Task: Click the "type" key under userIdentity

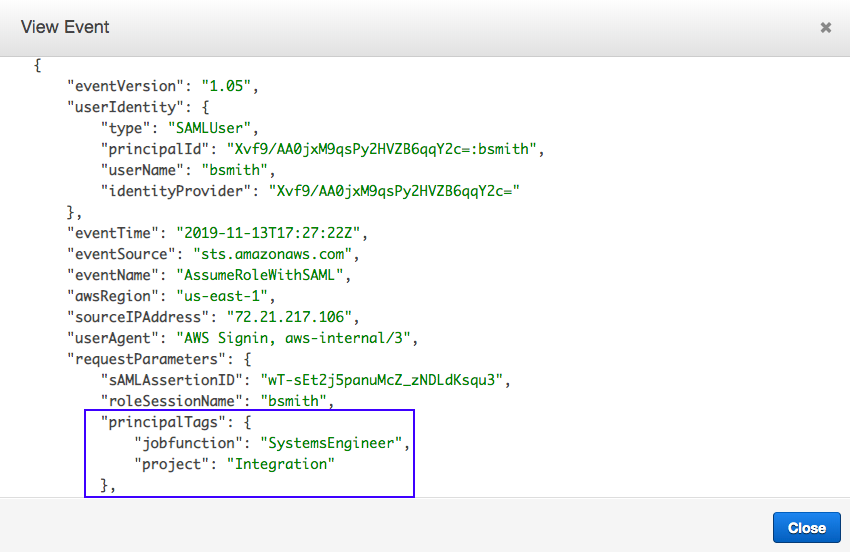Action: click(x=126, y=129)
